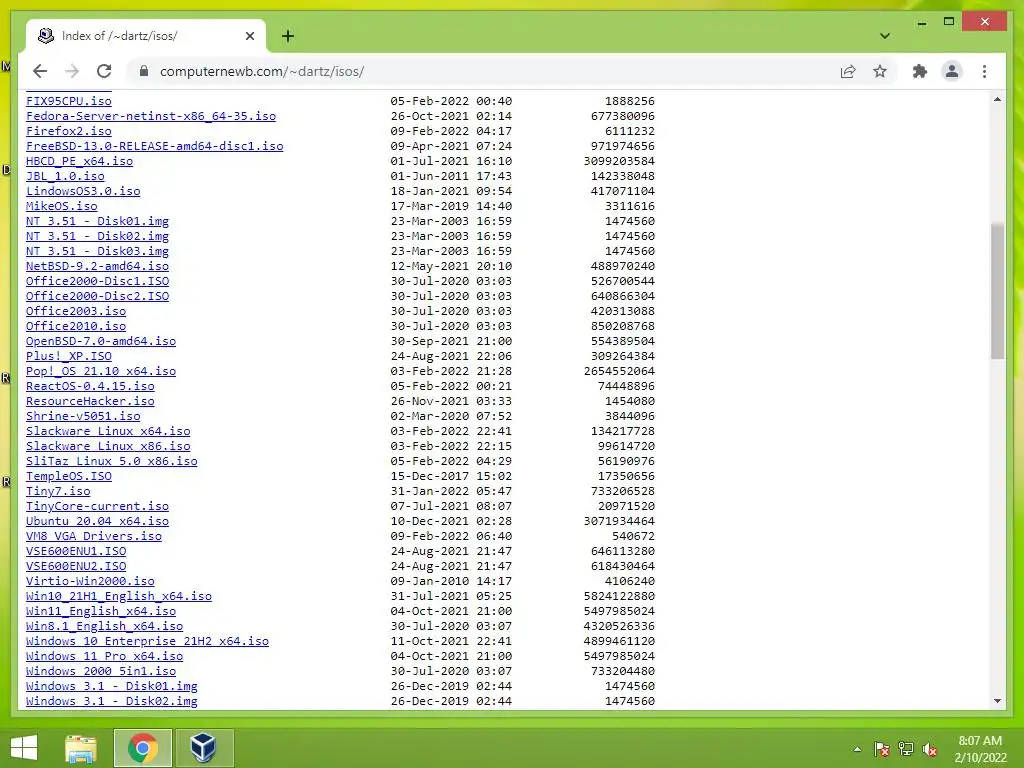Open VM8_VGA_Drivers.iso link
This screenshot has width=1024, height=768.
tap(93, 536)
